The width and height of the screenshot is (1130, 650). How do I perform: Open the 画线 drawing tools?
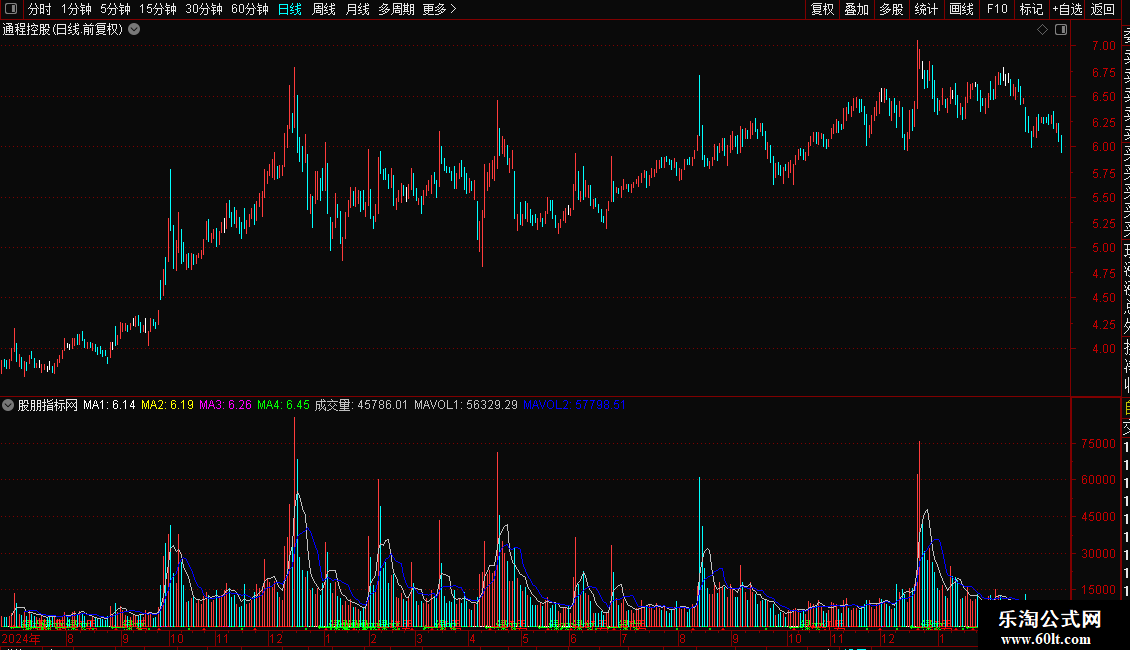point(961,9)
